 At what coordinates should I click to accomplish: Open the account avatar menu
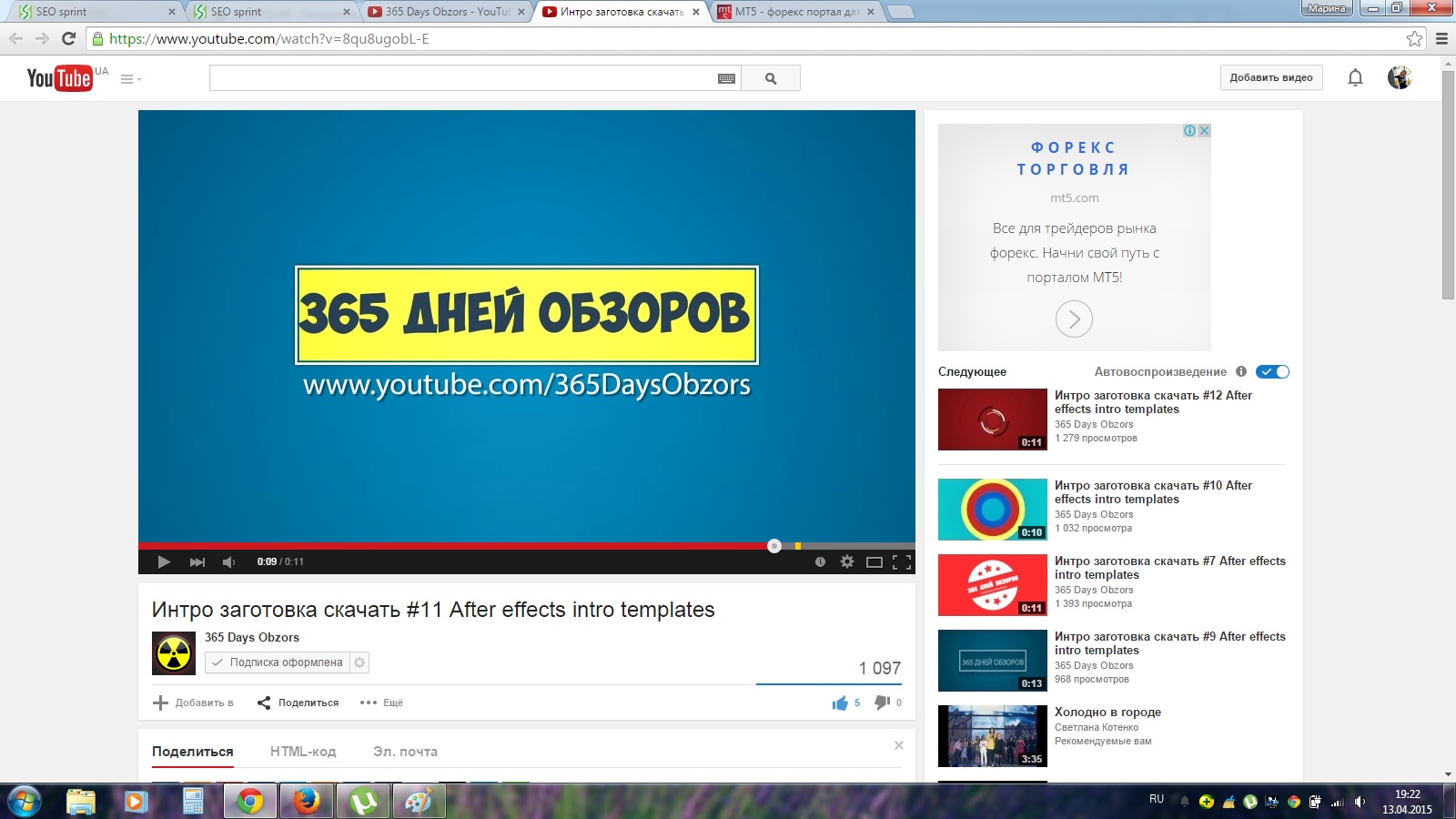(1400, 77)
